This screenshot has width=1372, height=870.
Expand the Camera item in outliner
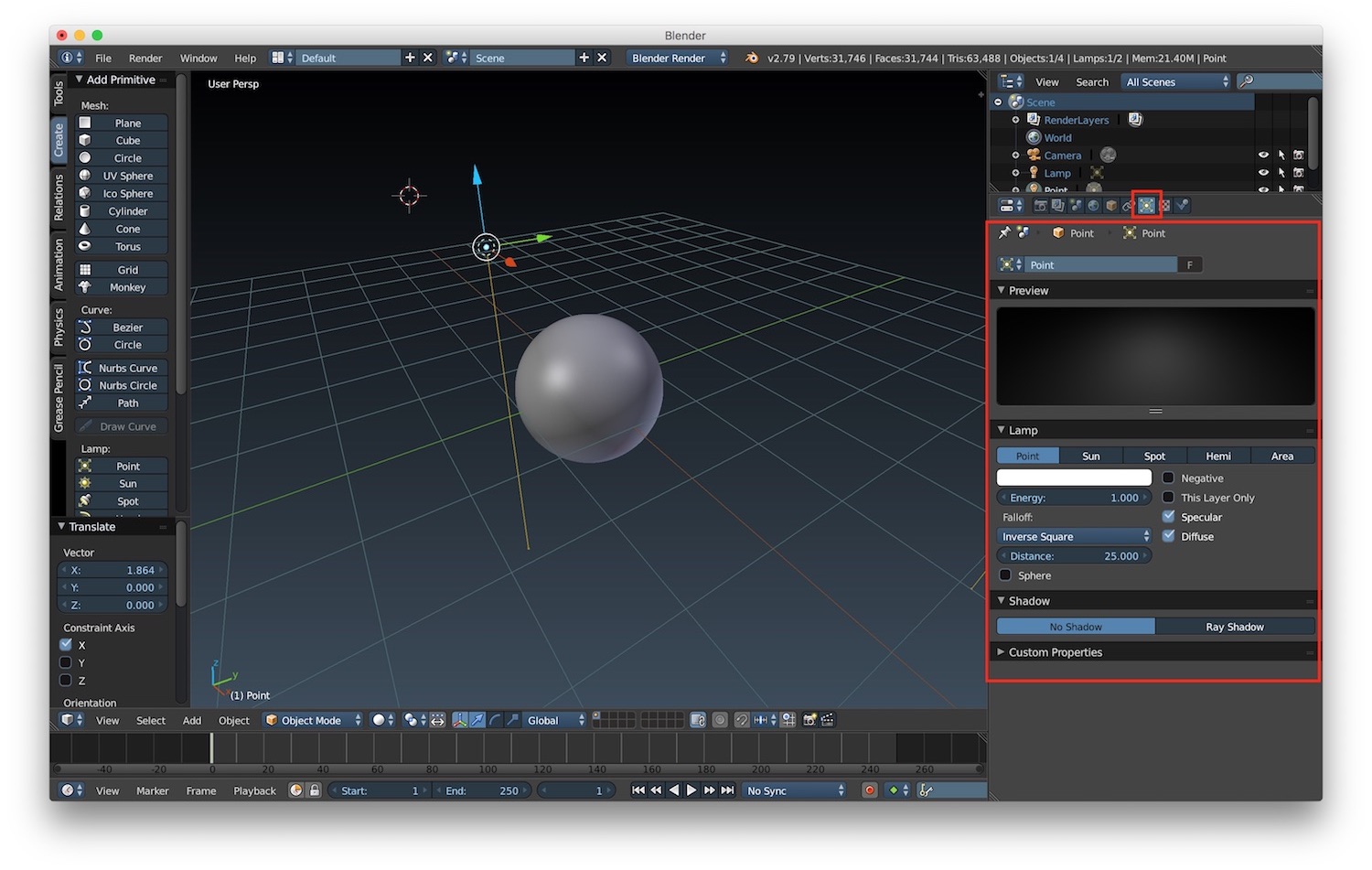[x=1015, y=156]
